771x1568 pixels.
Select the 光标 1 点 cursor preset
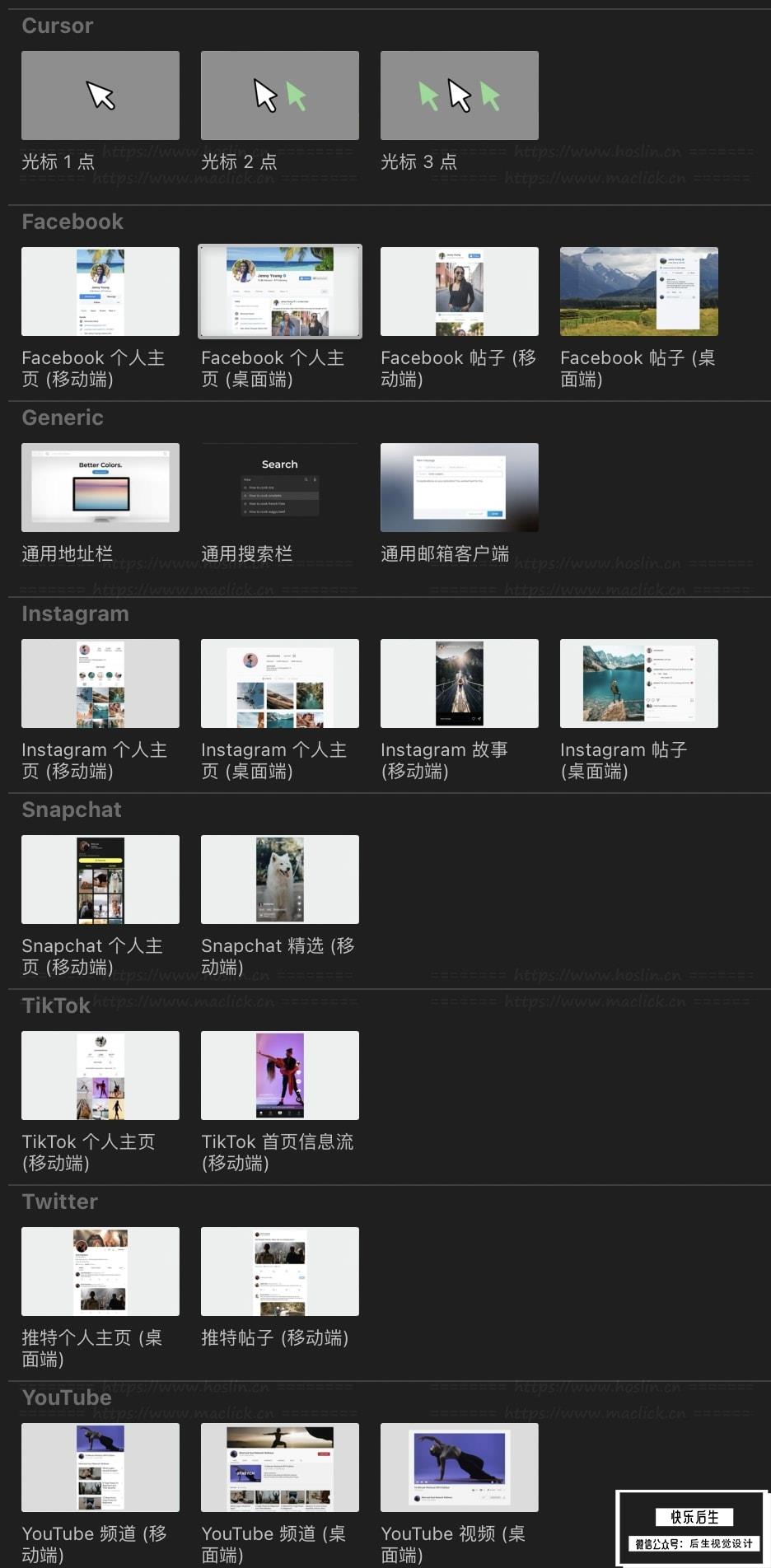click(100, 96)
